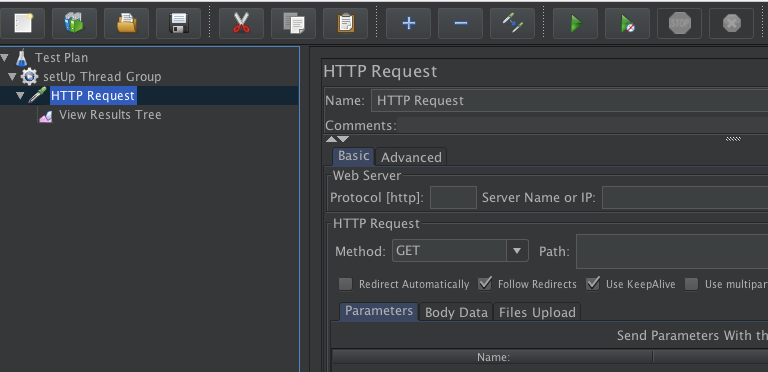The width and height of the screenshot is (768, 372).
Task: Click the Name input field
Action: coord(569,101)
